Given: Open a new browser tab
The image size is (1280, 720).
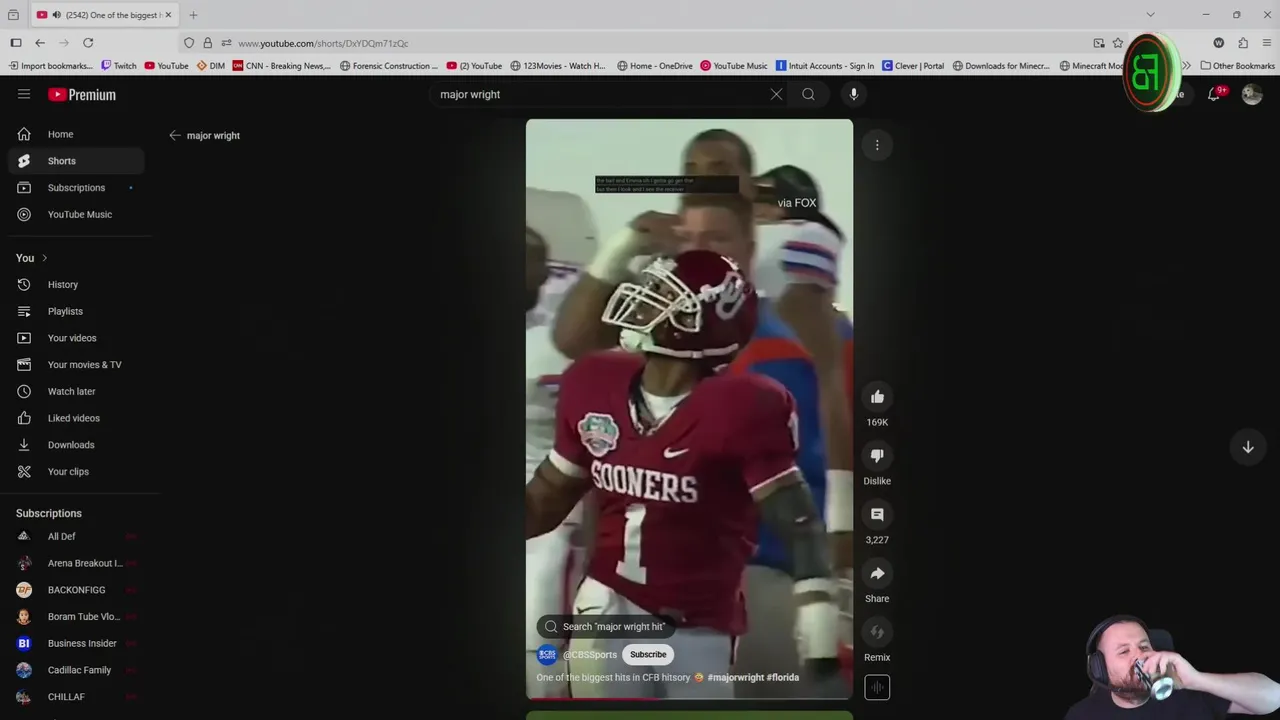Looking at the screenshot, I should pyautogui.click(x=193, y=15).
